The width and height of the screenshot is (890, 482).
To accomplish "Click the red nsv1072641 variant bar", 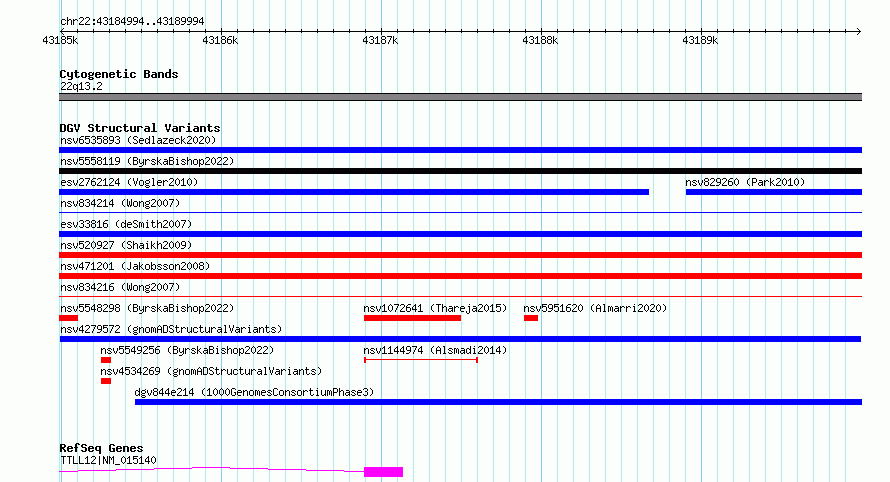I will pos(412,318).
